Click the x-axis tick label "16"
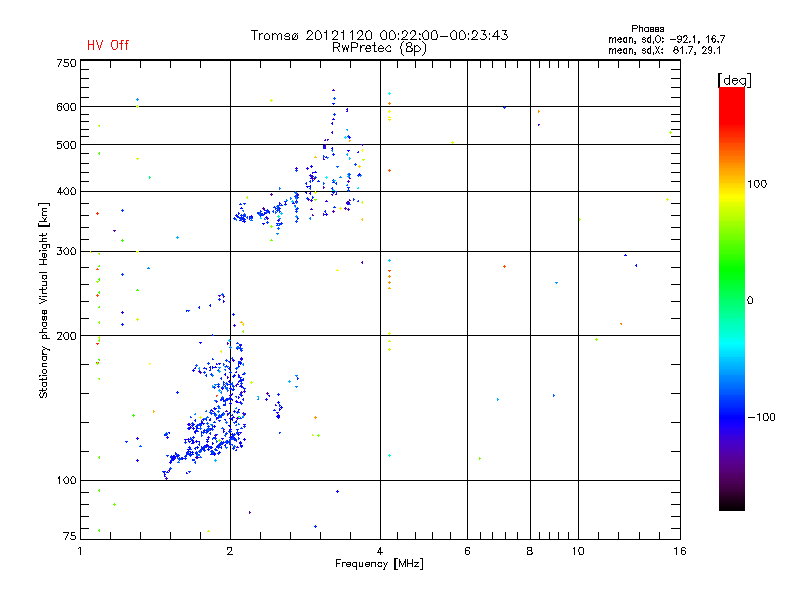Viewport: 800px width, 600px height. [x=680, y=551]
